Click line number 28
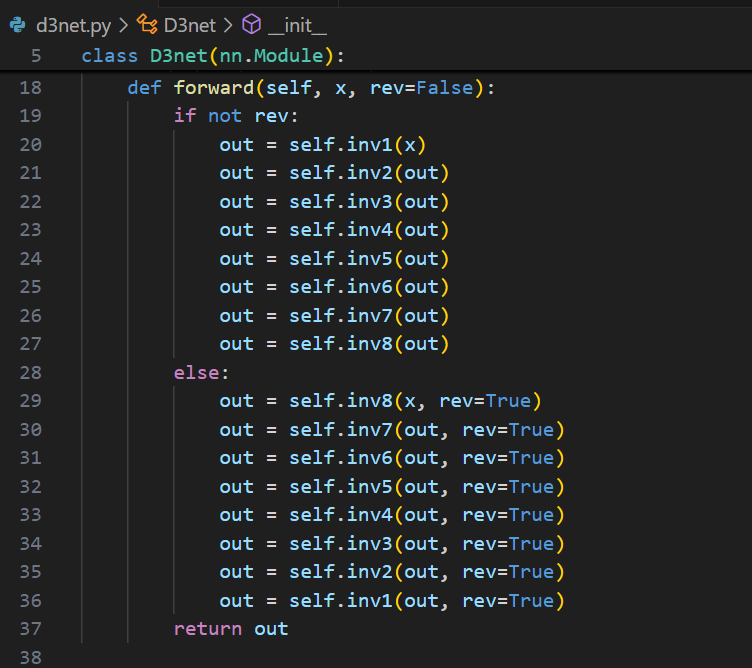Image resolution: width=752 pixels, height=668 pixels. (x=30, y=373)
